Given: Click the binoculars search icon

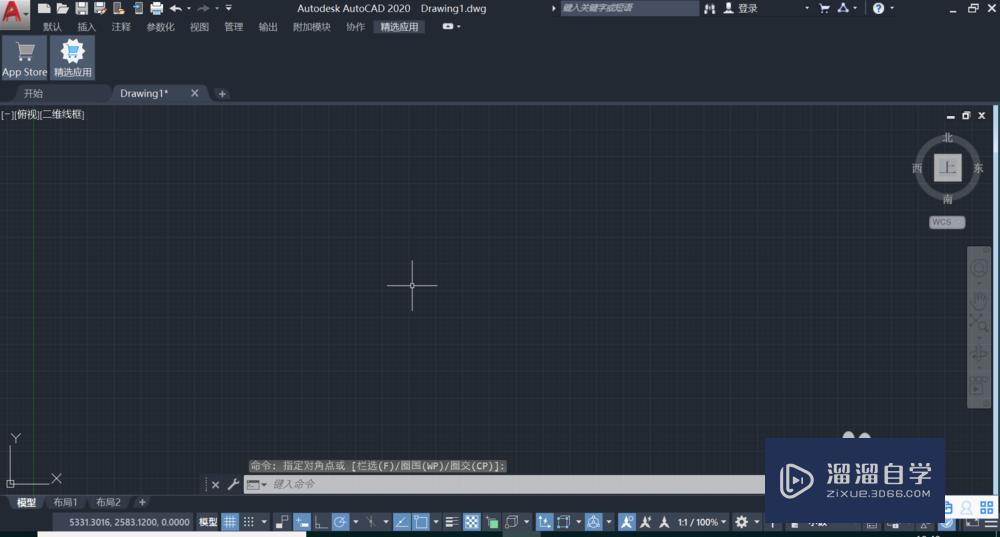Looking at the screenshot, I should [709, 8].
